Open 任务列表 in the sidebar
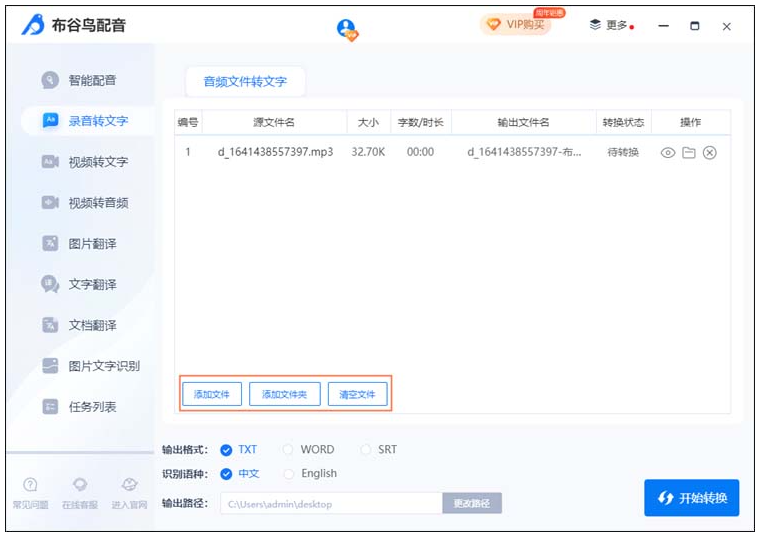Screen dimensions: 762x539 pyautogui.click(x=91, y=407)
